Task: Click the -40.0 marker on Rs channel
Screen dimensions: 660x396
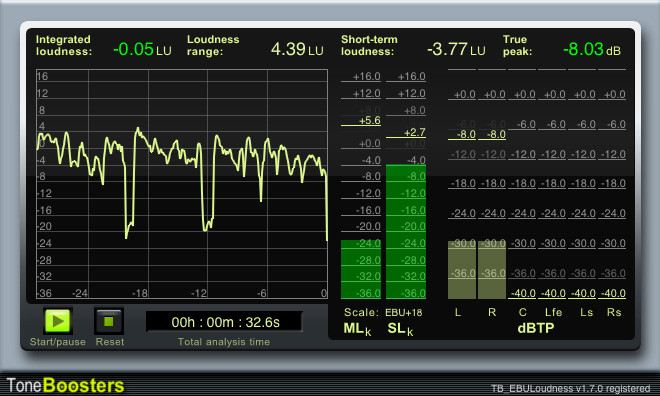Action: point(612,293)
